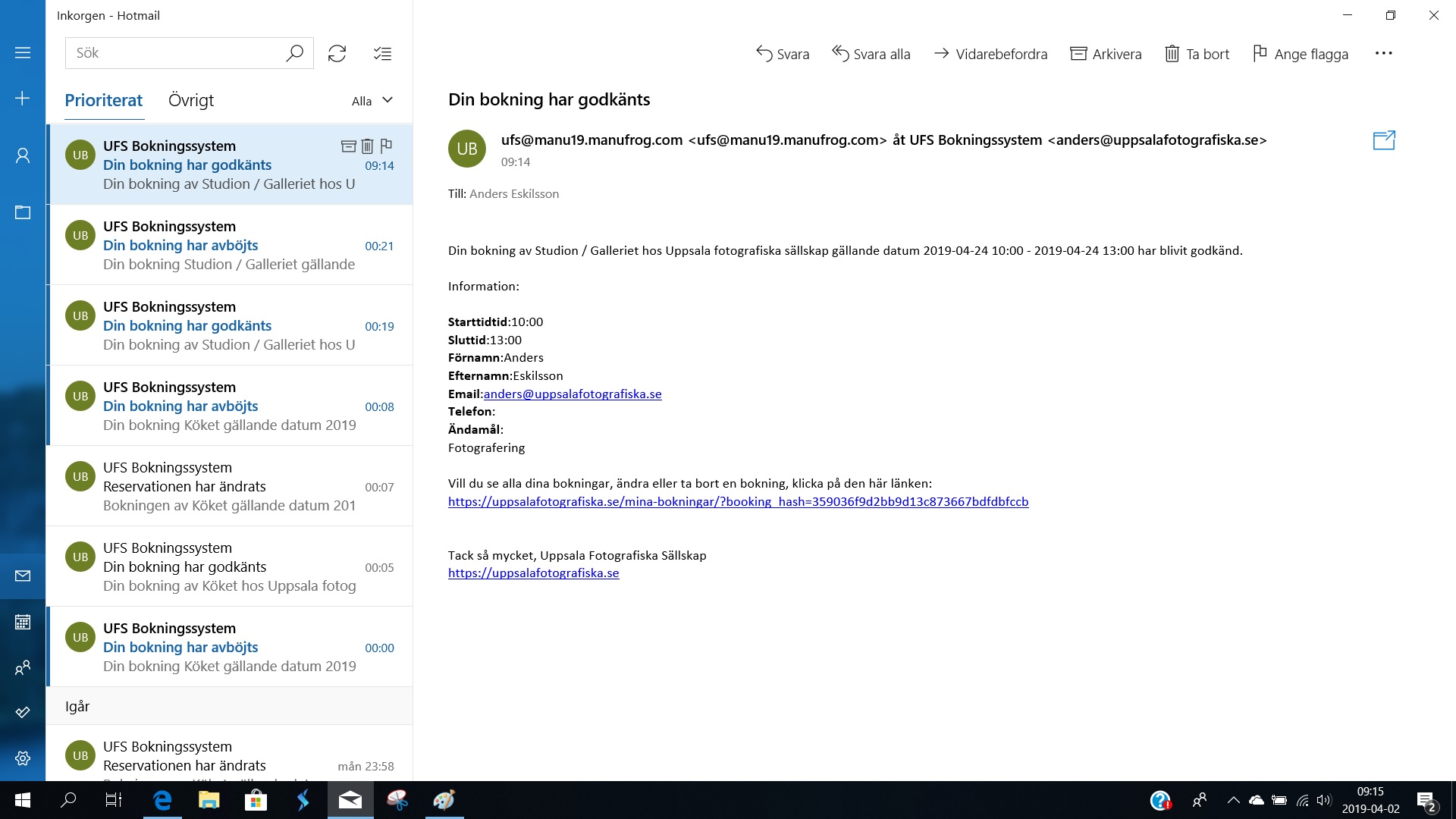
Task: Switch to Calendar view in sidebar
Action: (23, 622)
